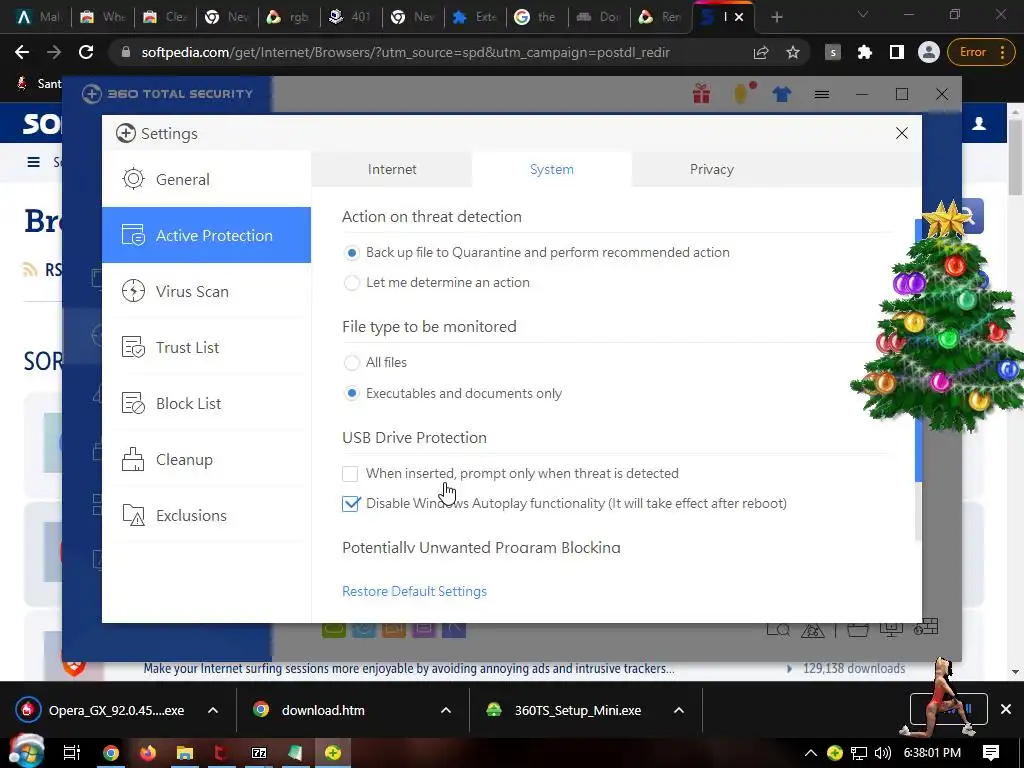Switch to the Privacy tab
The image size is (1024, 768).
712,169
